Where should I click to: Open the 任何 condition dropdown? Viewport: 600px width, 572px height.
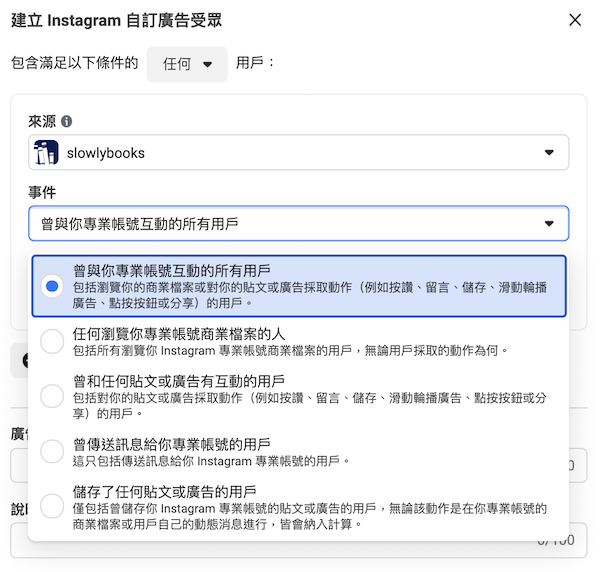click(x=187, y=64)
